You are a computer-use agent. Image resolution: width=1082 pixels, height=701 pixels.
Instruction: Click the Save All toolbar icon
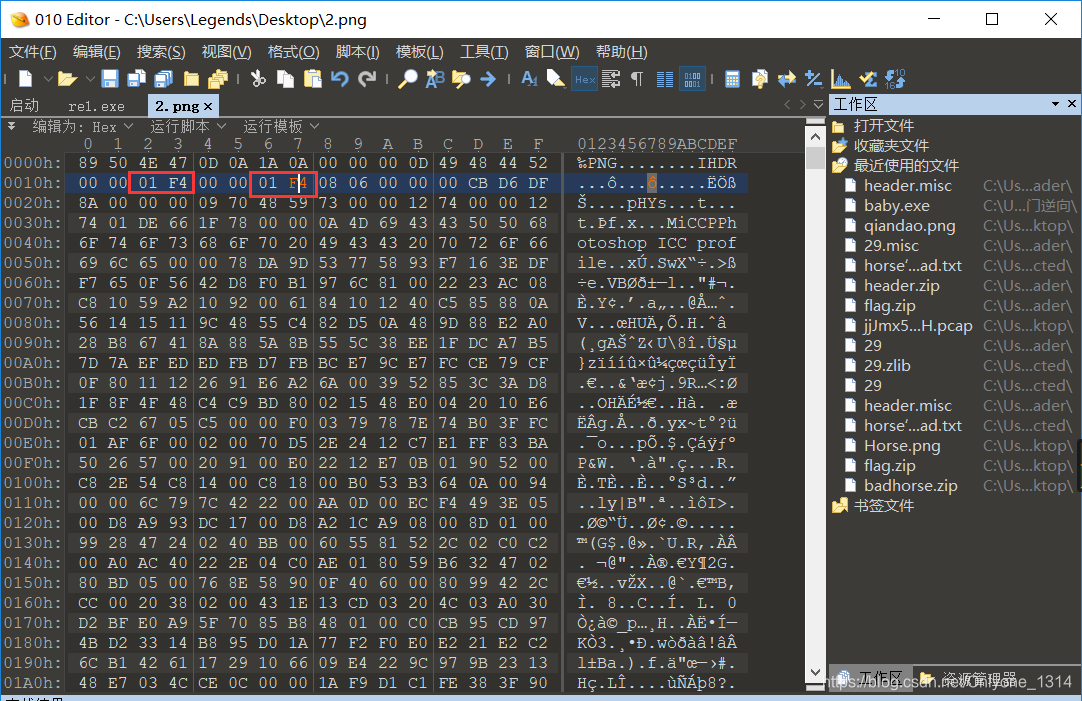click(164, 79)
